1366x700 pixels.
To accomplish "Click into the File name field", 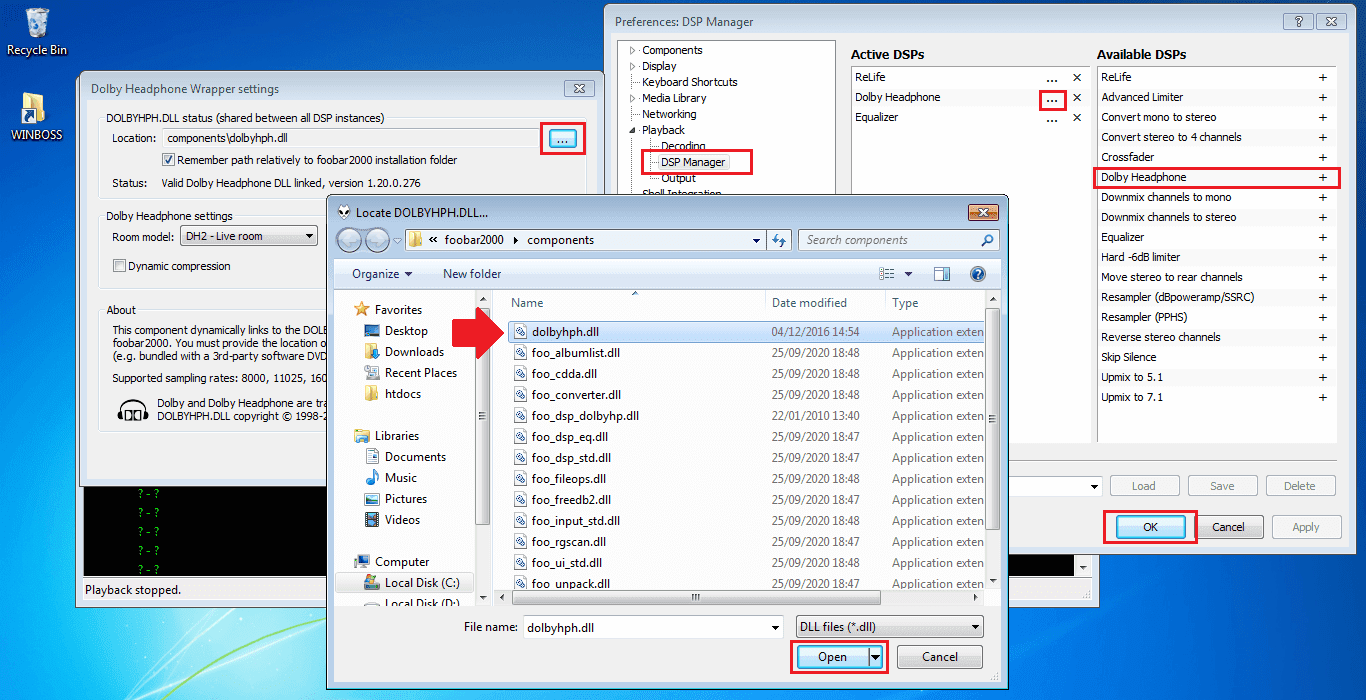I will coord(646,628).
